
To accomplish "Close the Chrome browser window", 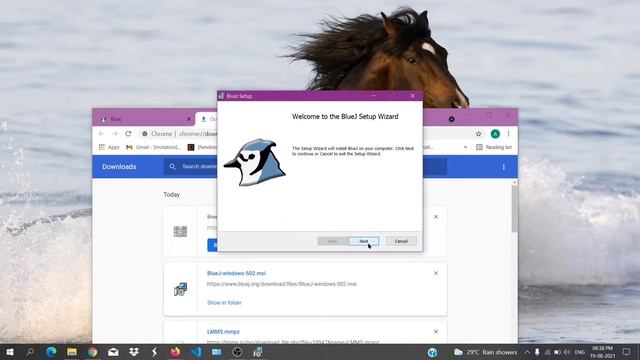I will pyautogui.click(x=508, y=115).
